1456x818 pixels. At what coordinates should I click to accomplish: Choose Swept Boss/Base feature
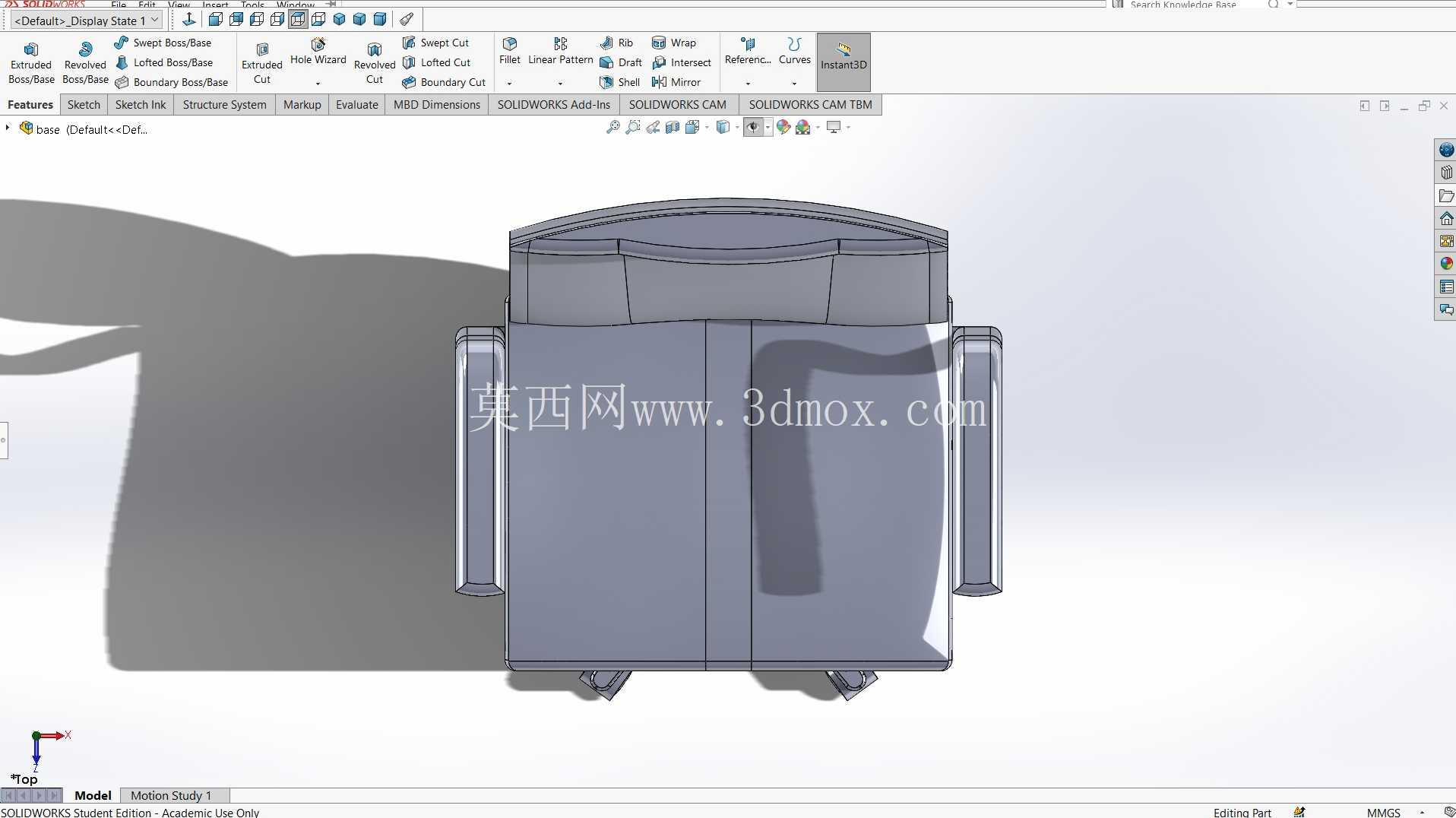tap(163, 43)
